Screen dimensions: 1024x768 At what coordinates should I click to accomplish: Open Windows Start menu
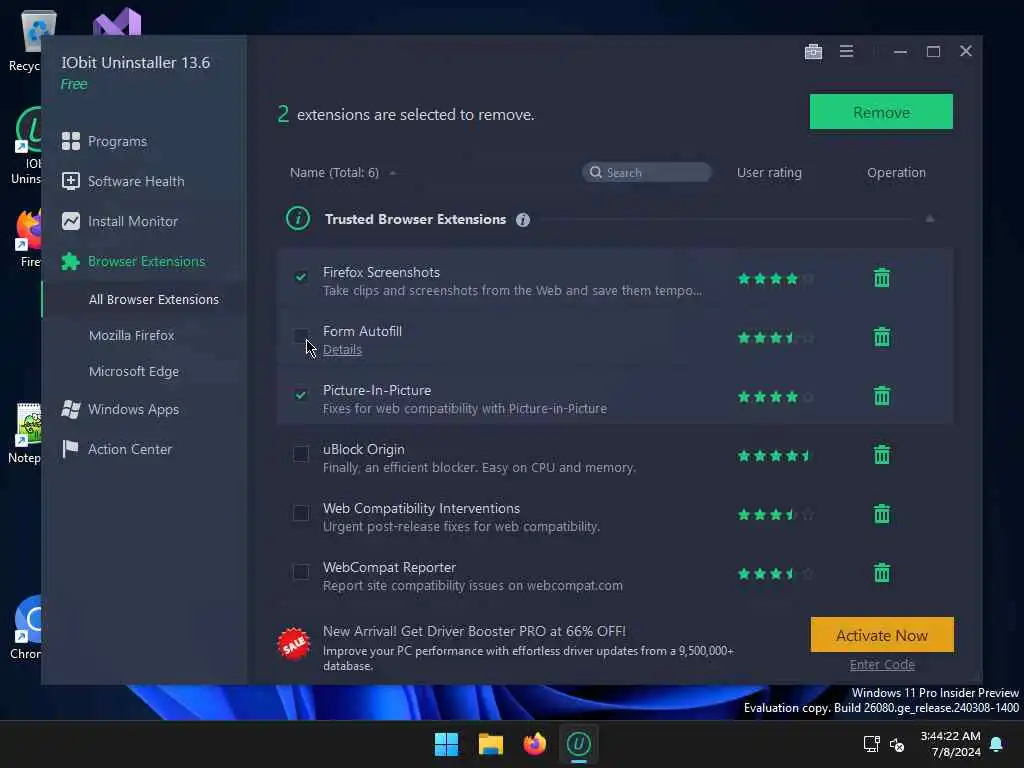(x=447, y=744)
